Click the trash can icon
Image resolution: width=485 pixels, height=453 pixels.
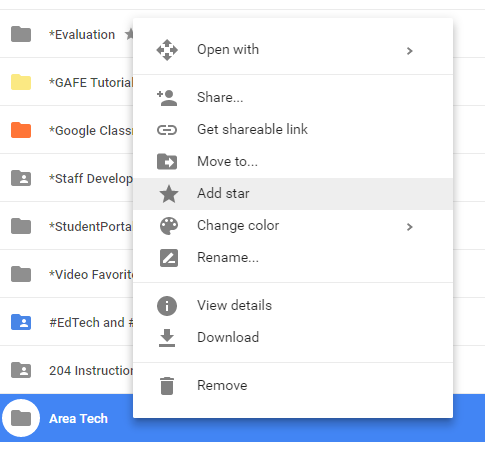[167, 386]
